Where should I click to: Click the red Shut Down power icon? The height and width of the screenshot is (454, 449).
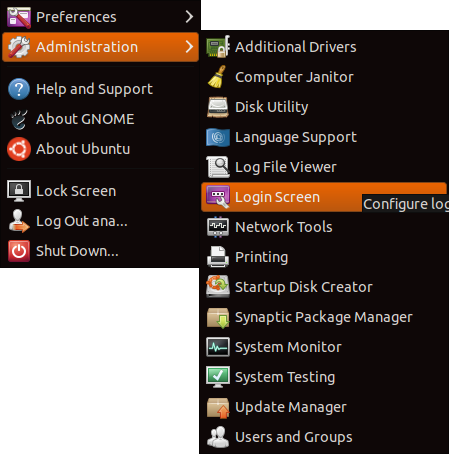pos(19,251)
